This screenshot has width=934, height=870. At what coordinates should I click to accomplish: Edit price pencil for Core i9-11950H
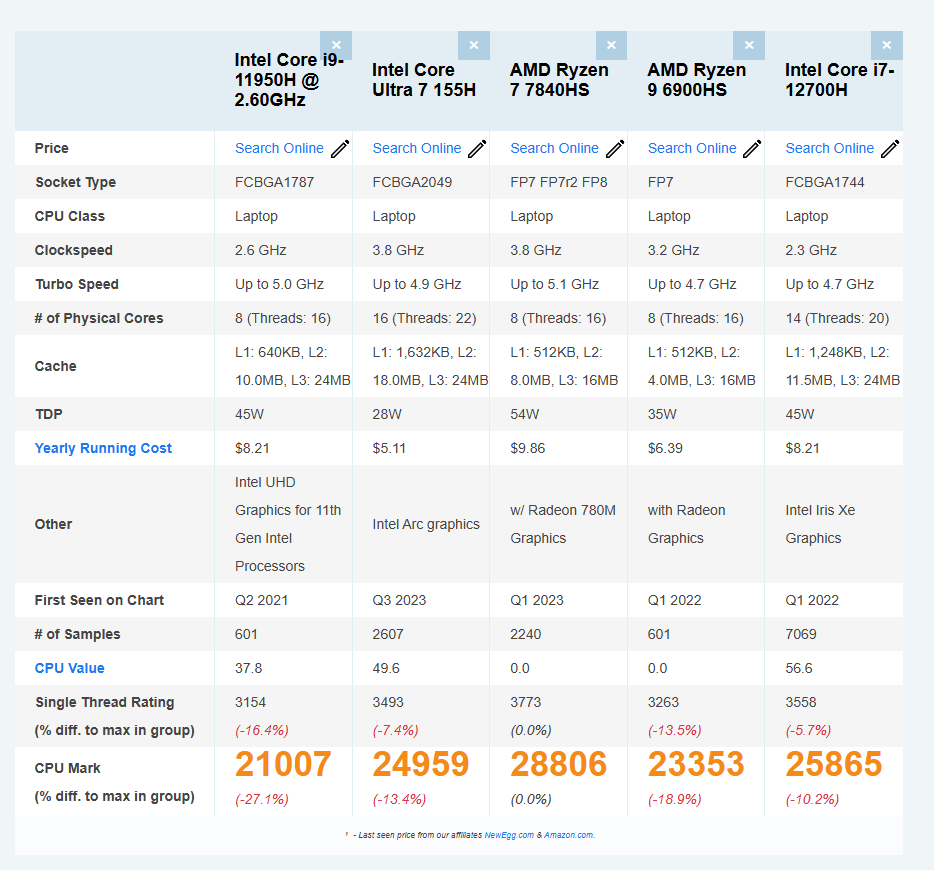tap(340, 149)
